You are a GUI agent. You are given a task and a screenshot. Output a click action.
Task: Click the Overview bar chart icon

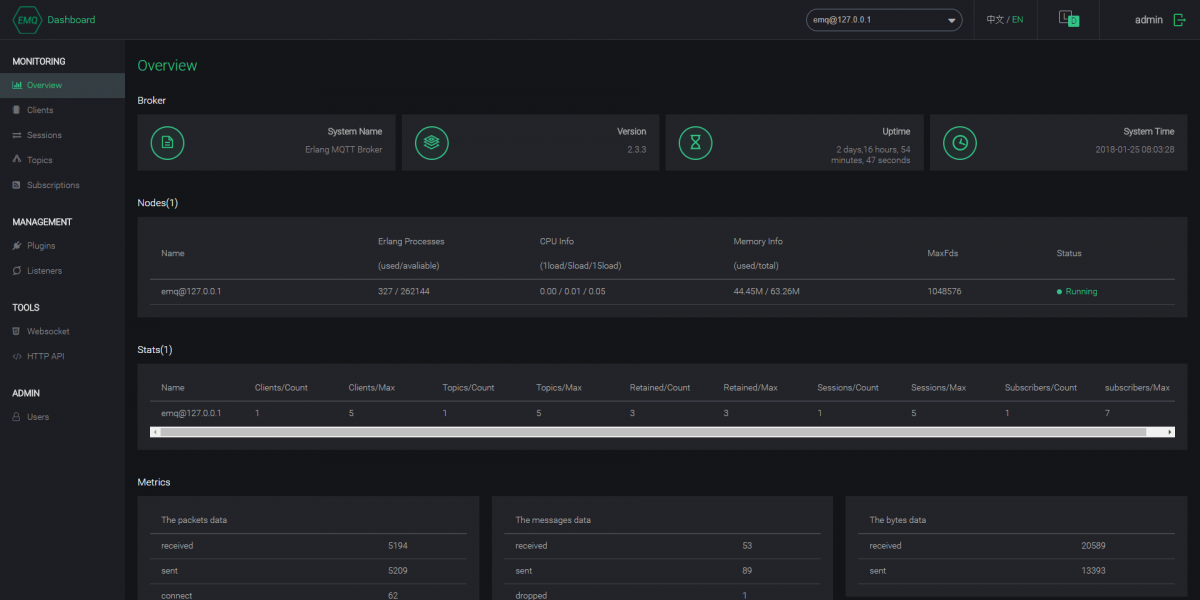click(x=17, y=86)
